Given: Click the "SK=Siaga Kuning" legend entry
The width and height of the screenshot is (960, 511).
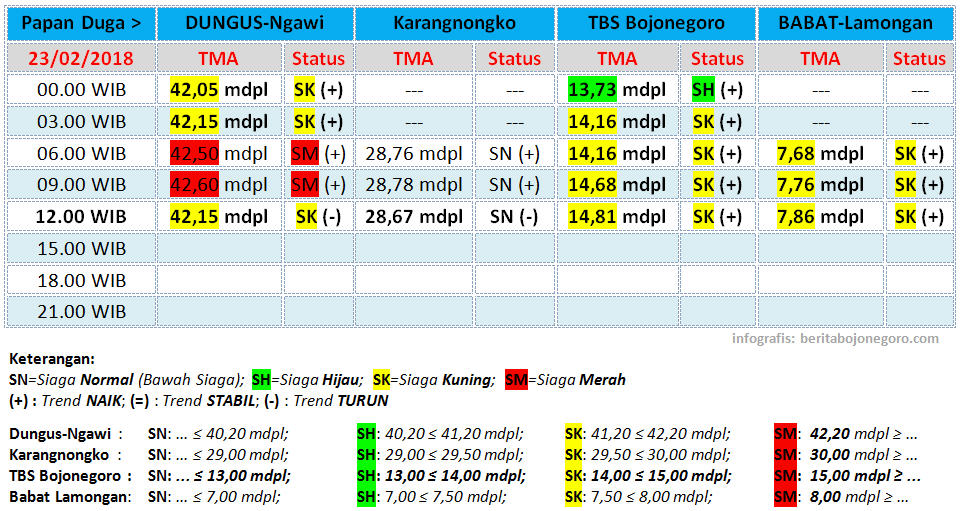Looking at the screenshot, I should pyautogui.click(x=435, y=380).
